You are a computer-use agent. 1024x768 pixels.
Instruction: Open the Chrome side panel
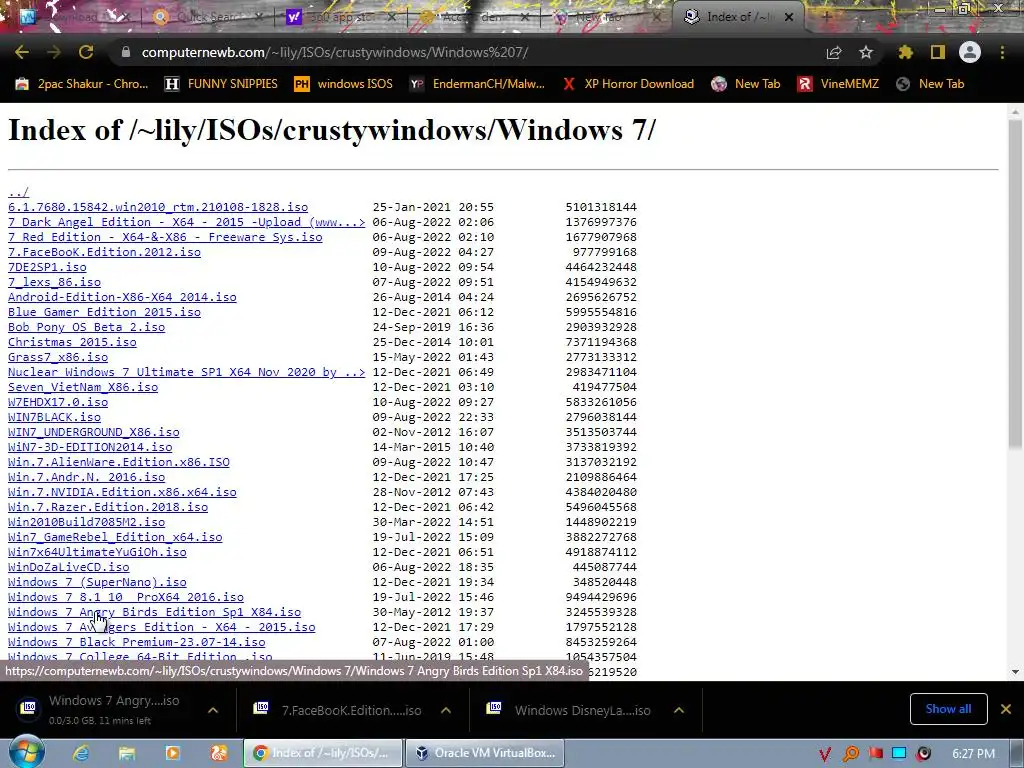click(938, 52)
